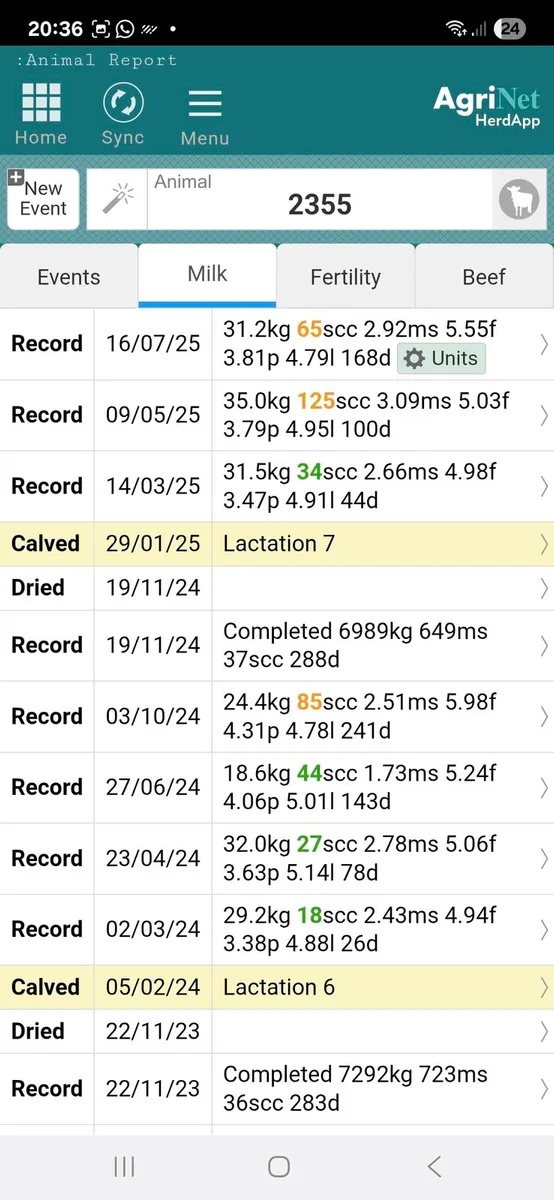Open chevron for Dried 19/11/24 row
Screen dimensions: 554x1200
point(544,588)
